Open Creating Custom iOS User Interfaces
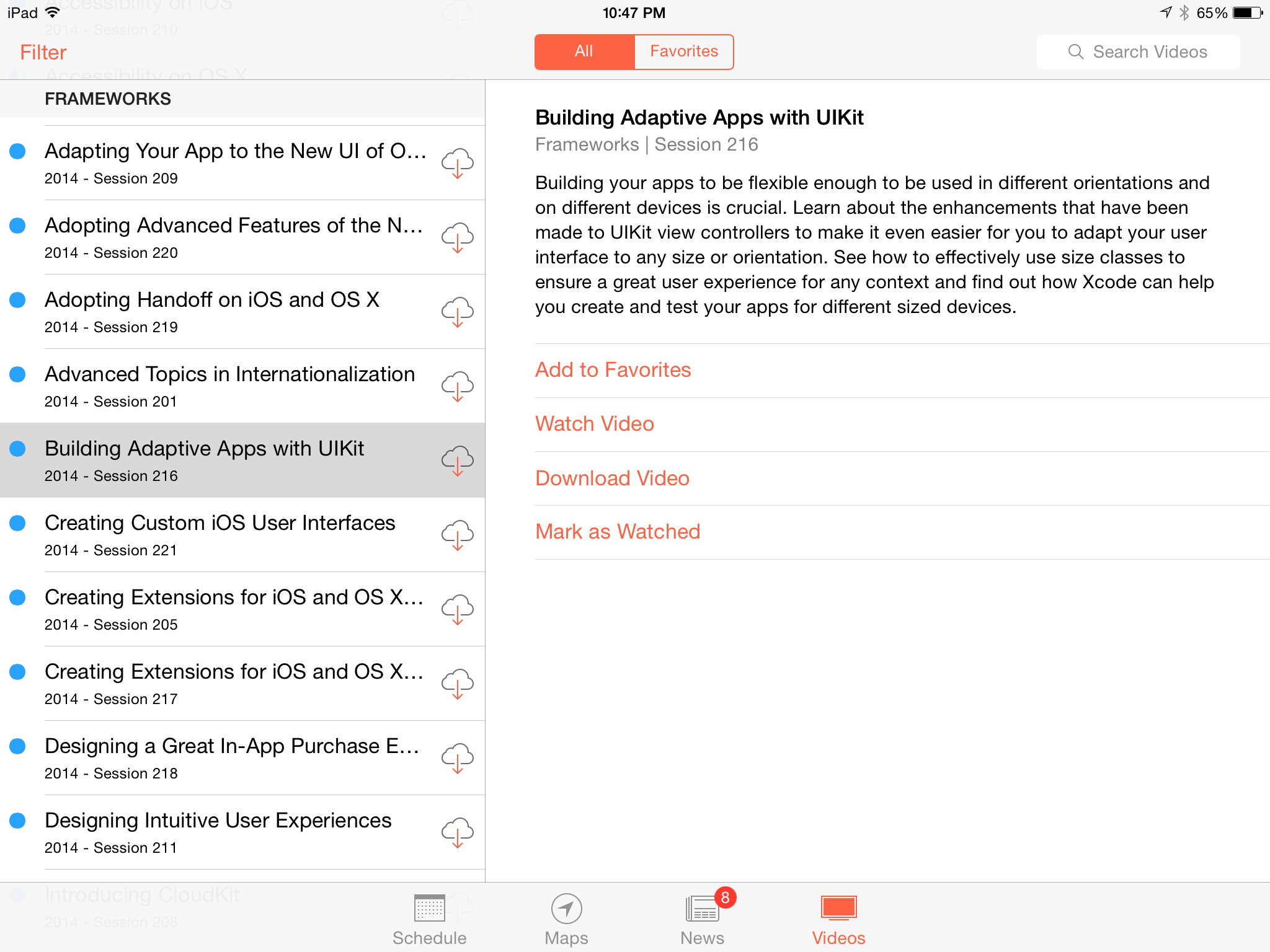The width and height of the screenshot is (1270, 952). click(242, 535)
